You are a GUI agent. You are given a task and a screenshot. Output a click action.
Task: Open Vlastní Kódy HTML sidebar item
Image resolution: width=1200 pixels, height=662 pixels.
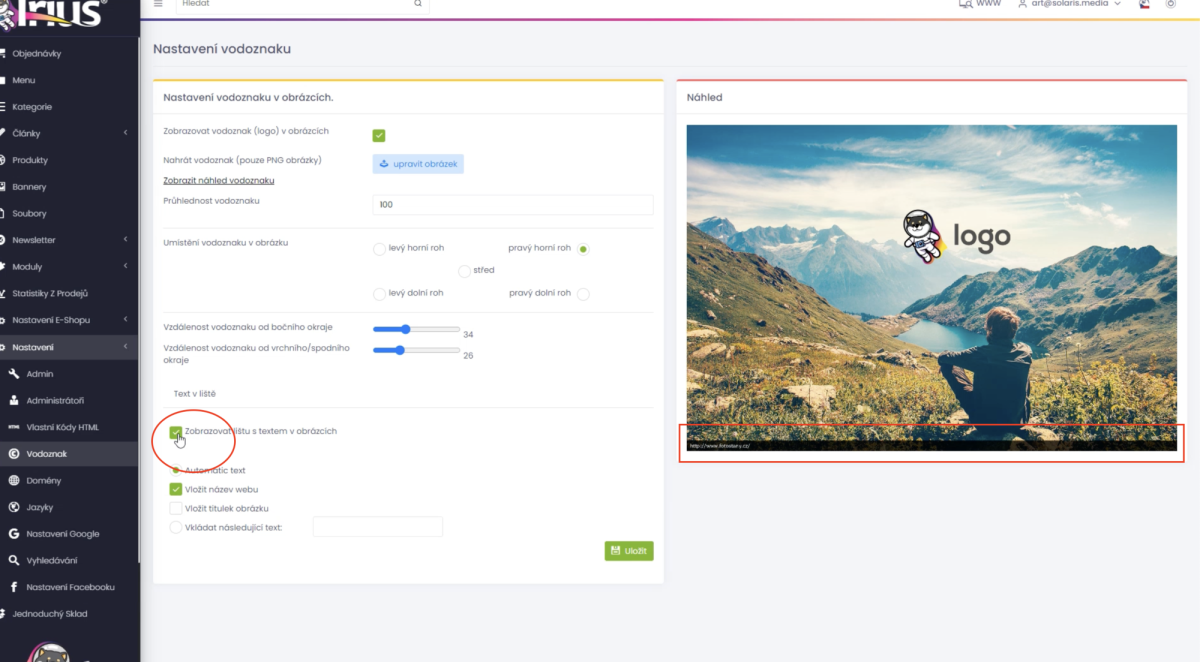pyautogui.click(x=70, y=427)
